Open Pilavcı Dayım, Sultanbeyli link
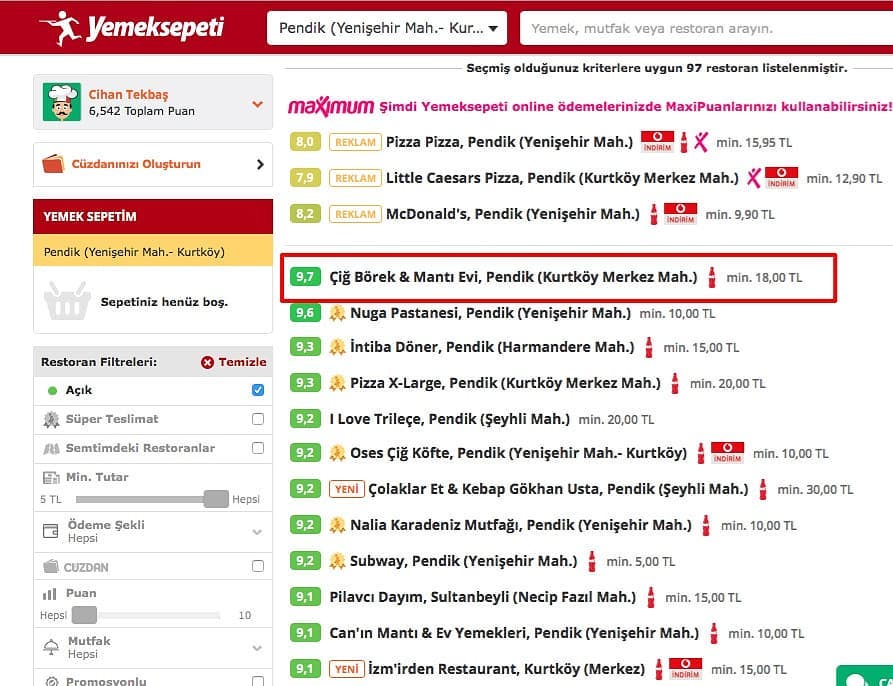893x686 pixels. pyautogui.click(x=482, y=597)
